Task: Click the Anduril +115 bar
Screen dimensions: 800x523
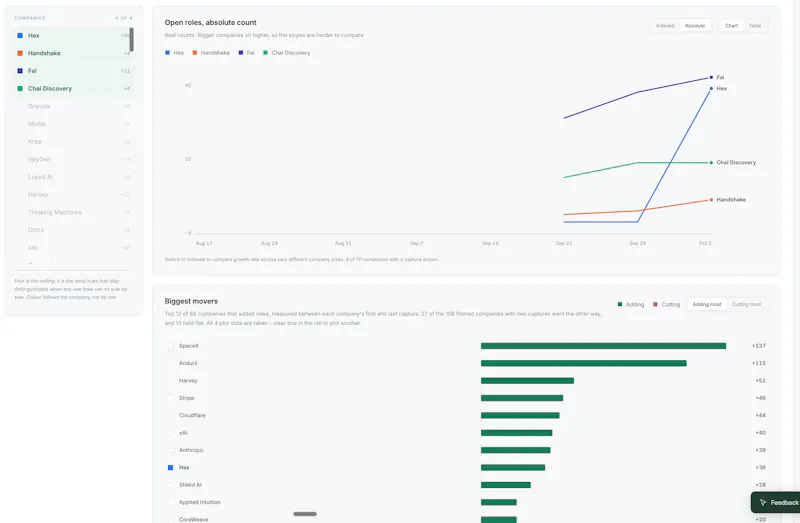Action: pos(583,363)
